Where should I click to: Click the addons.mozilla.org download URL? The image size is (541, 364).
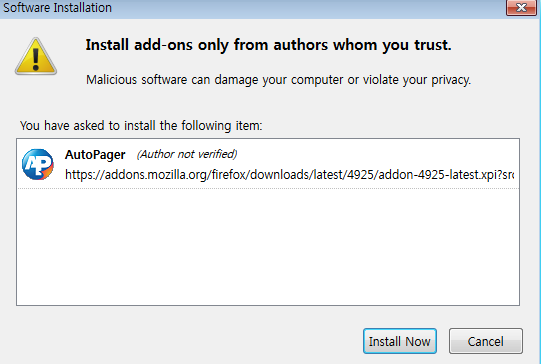pyautogui.click(x=289, y=175)
